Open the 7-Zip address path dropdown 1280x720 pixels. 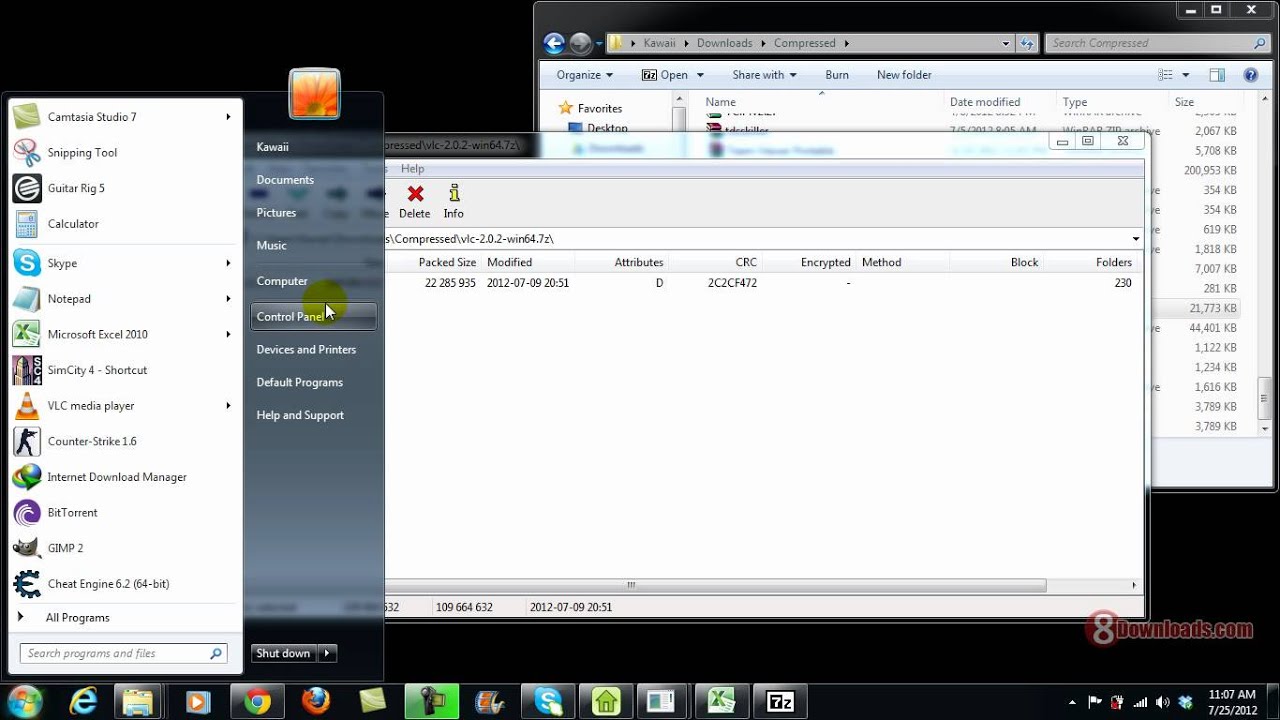(x=1136, y=239)
